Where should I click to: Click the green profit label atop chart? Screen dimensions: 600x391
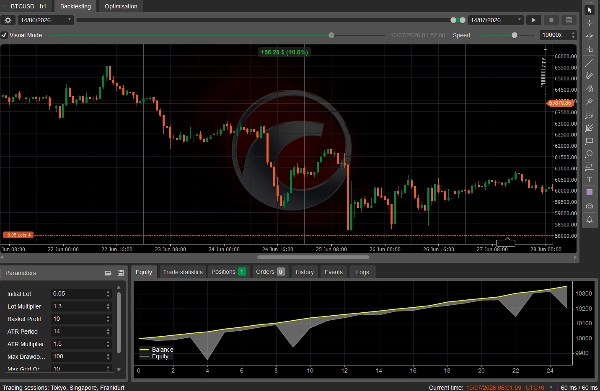[284, 52]
